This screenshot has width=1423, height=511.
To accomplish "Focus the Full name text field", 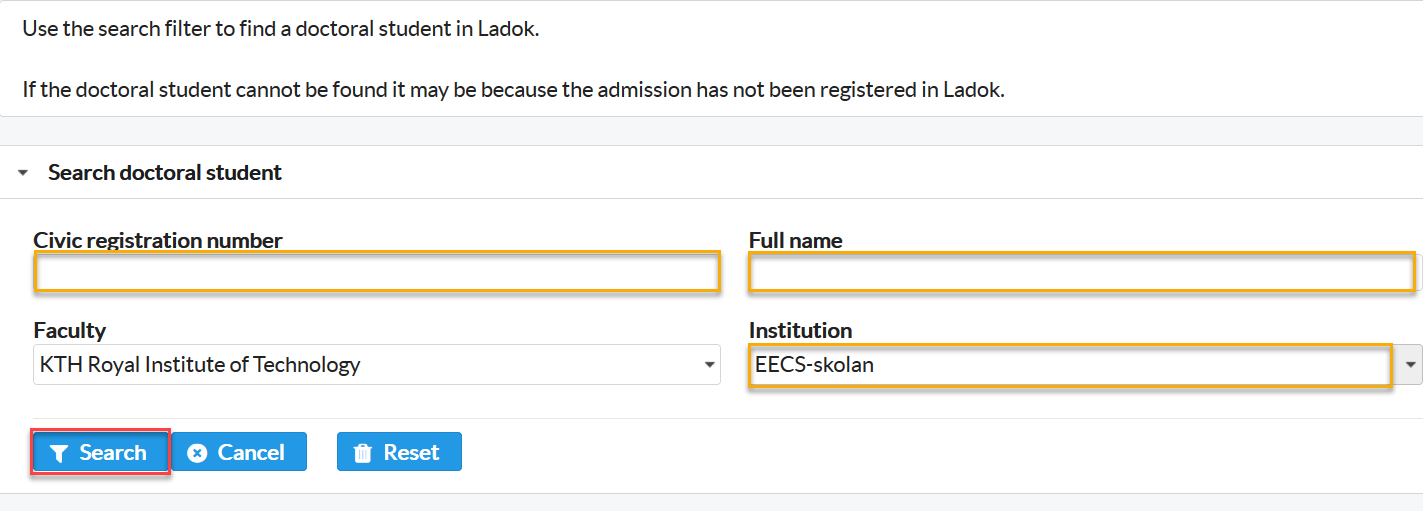I will pos(1082,272).
